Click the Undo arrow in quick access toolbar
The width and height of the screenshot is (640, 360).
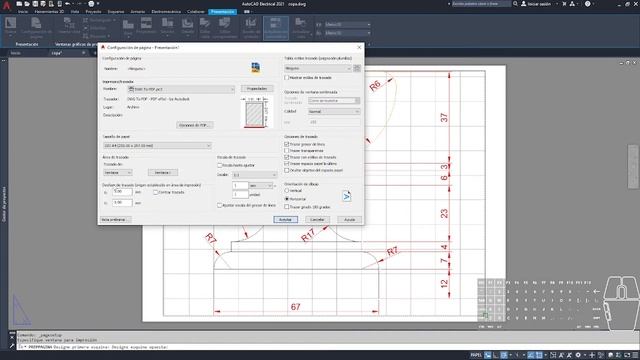coord(68,4)
